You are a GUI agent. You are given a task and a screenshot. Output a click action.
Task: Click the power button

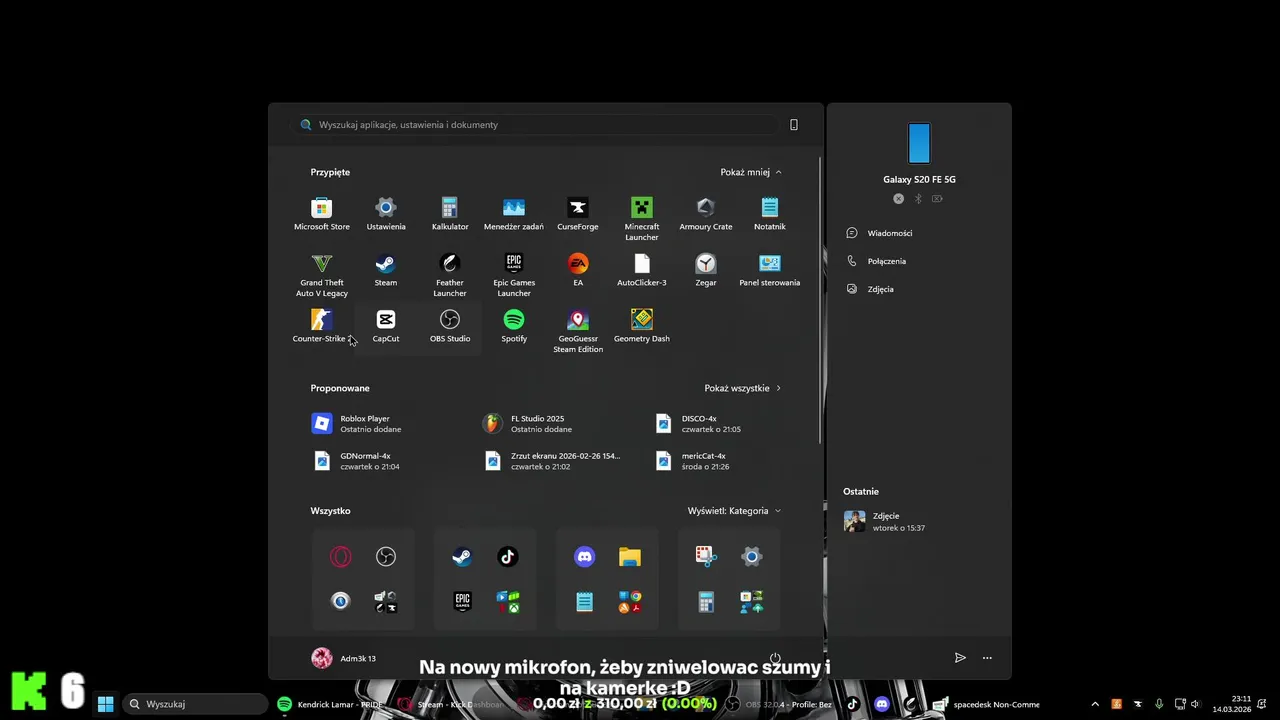pyautogui.click(x=775, y=658)
